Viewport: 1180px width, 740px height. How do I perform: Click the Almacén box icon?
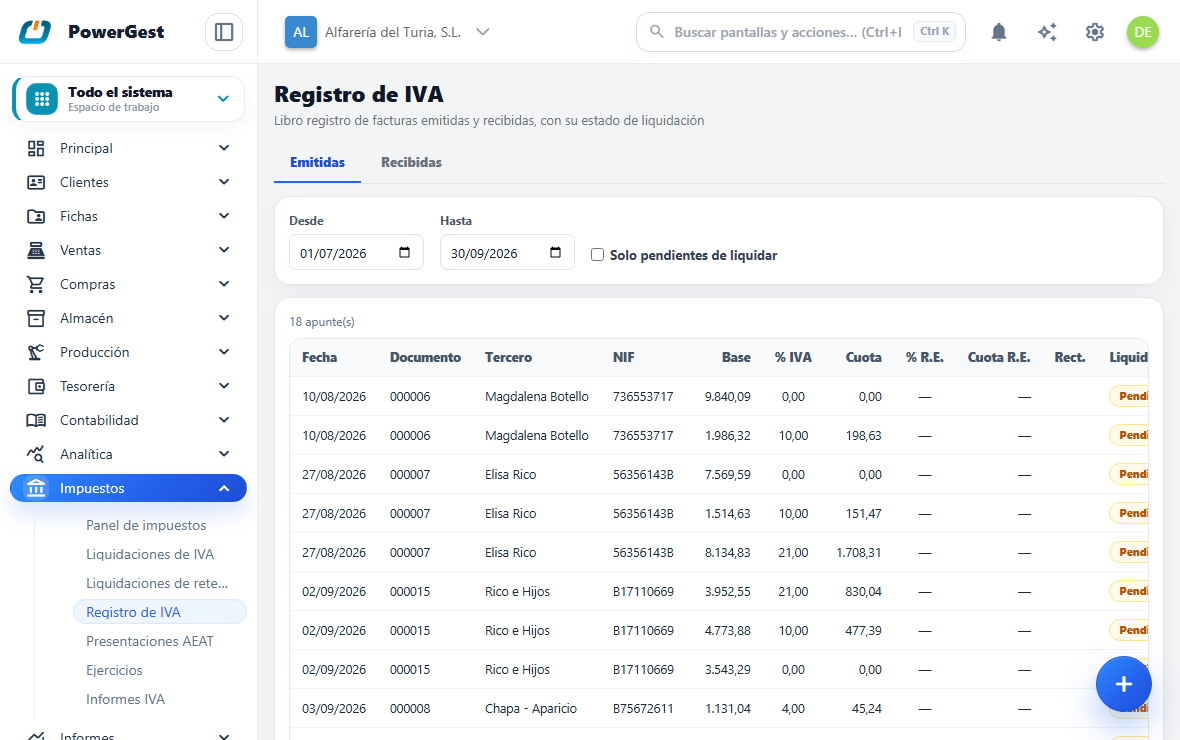coord(35,318)
